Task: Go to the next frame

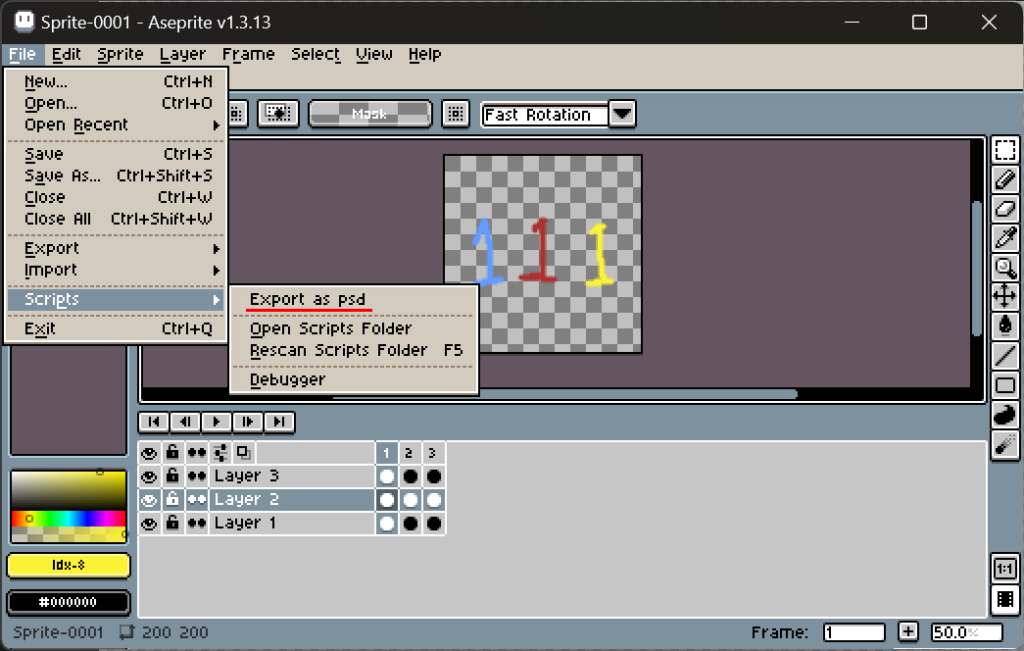Action: pyautogui.click(x=248, y=422)
